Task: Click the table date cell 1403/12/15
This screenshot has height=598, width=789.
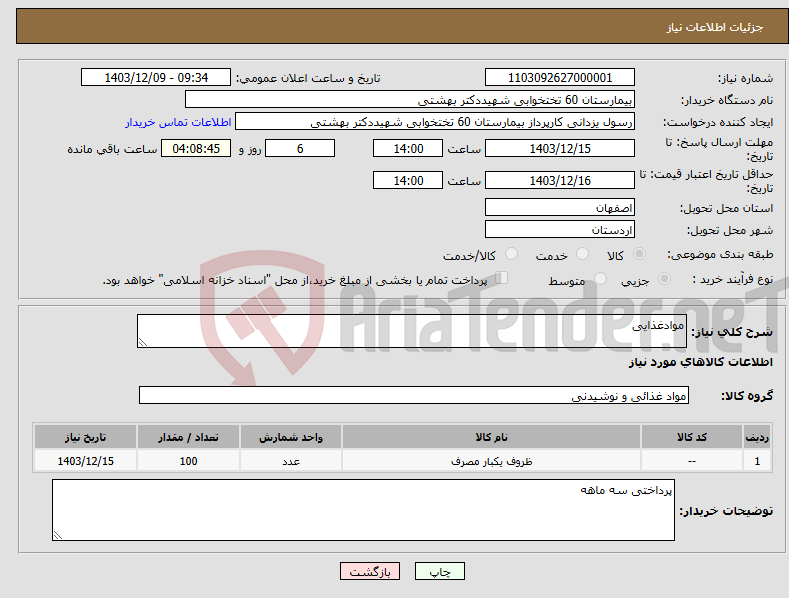Action: [86, 461]
